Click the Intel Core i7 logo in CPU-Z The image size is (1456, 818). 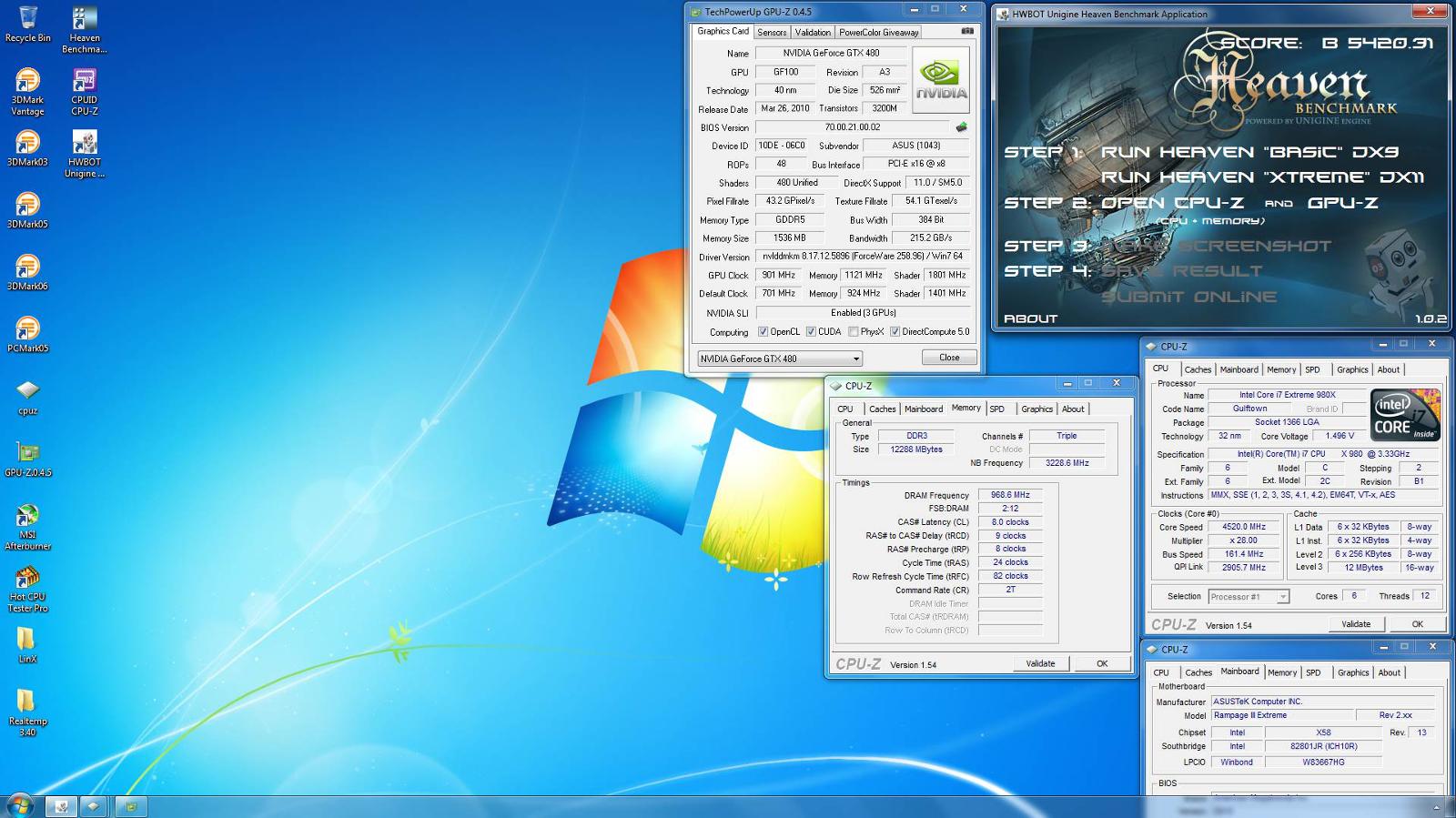click(x=1405, y=415)
